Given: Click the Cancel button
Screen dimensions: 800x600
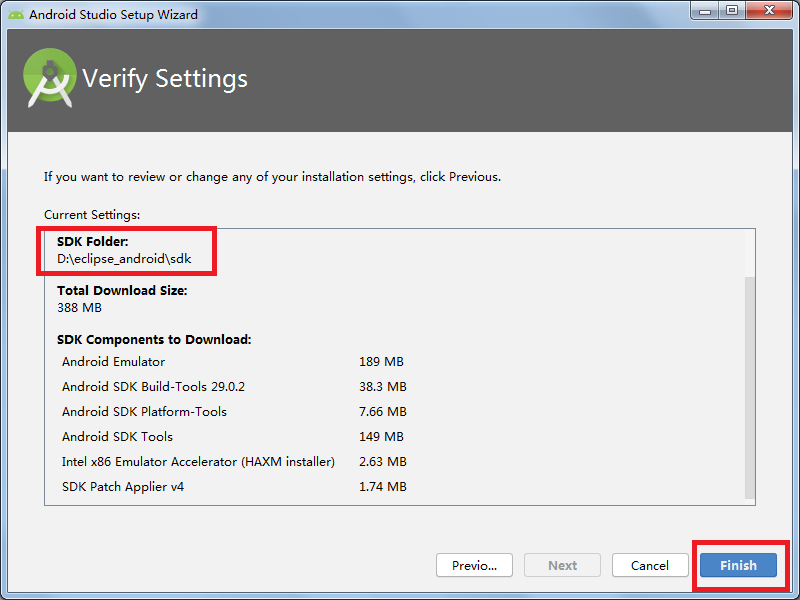Looking at the screenshot, I should pyautogui.click(x=649, y=565).
